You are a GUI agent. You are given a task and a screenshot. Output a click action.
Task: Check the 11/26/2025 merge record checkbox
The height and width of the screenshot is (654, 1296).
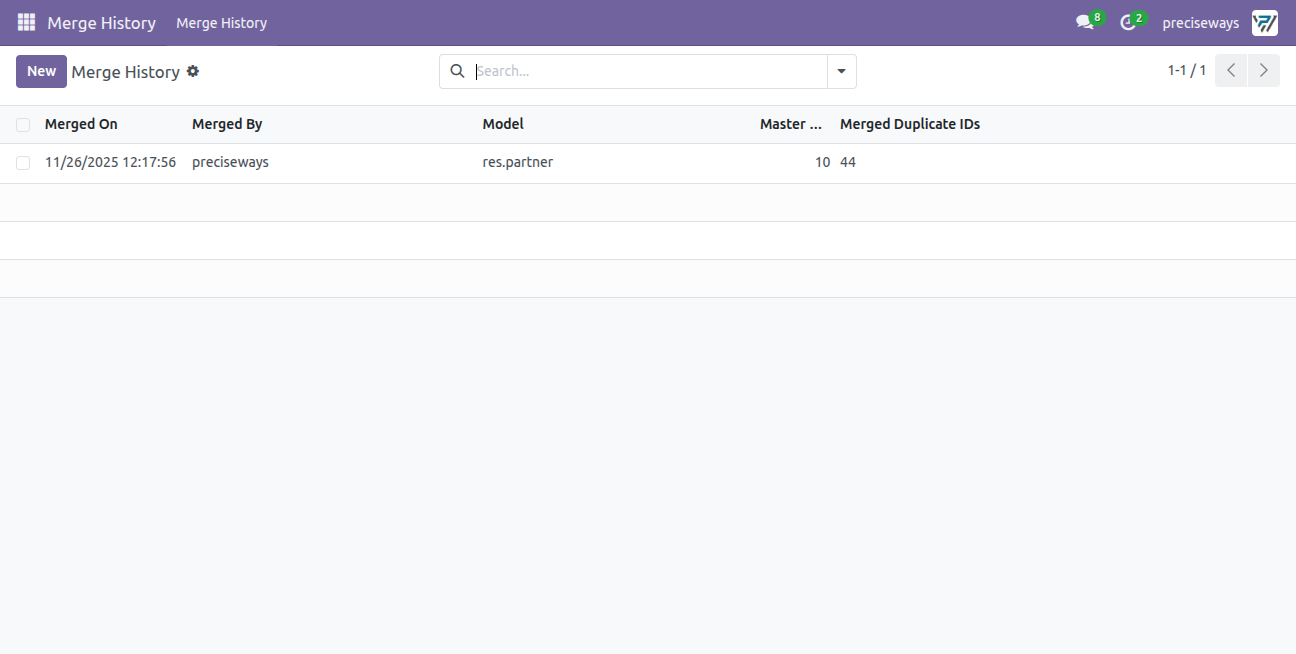[x=23, y=163]
